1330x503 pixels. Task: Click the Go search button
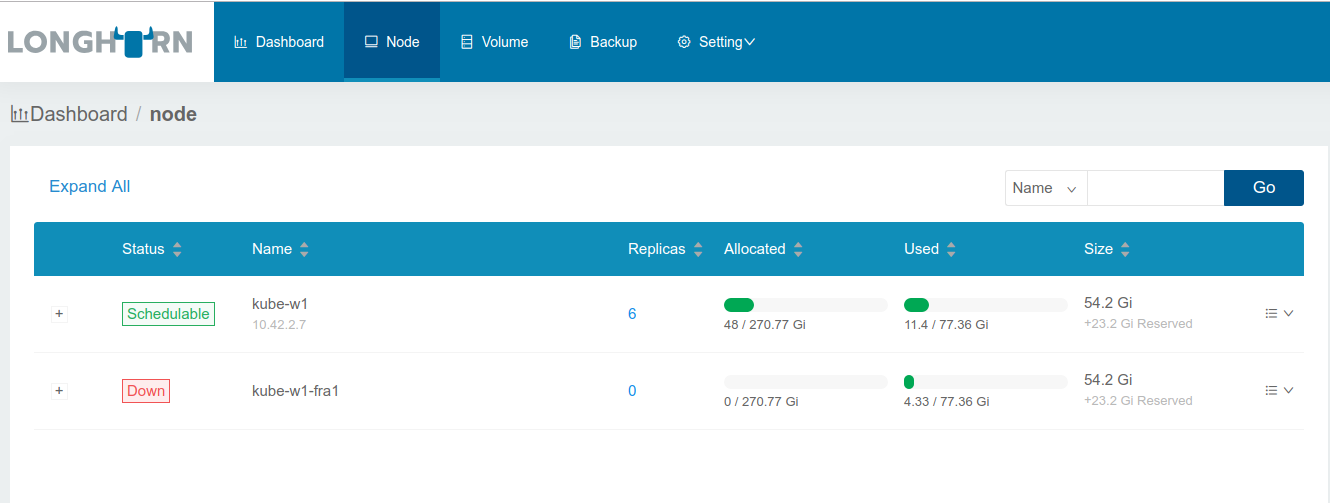click(1264, 188)
